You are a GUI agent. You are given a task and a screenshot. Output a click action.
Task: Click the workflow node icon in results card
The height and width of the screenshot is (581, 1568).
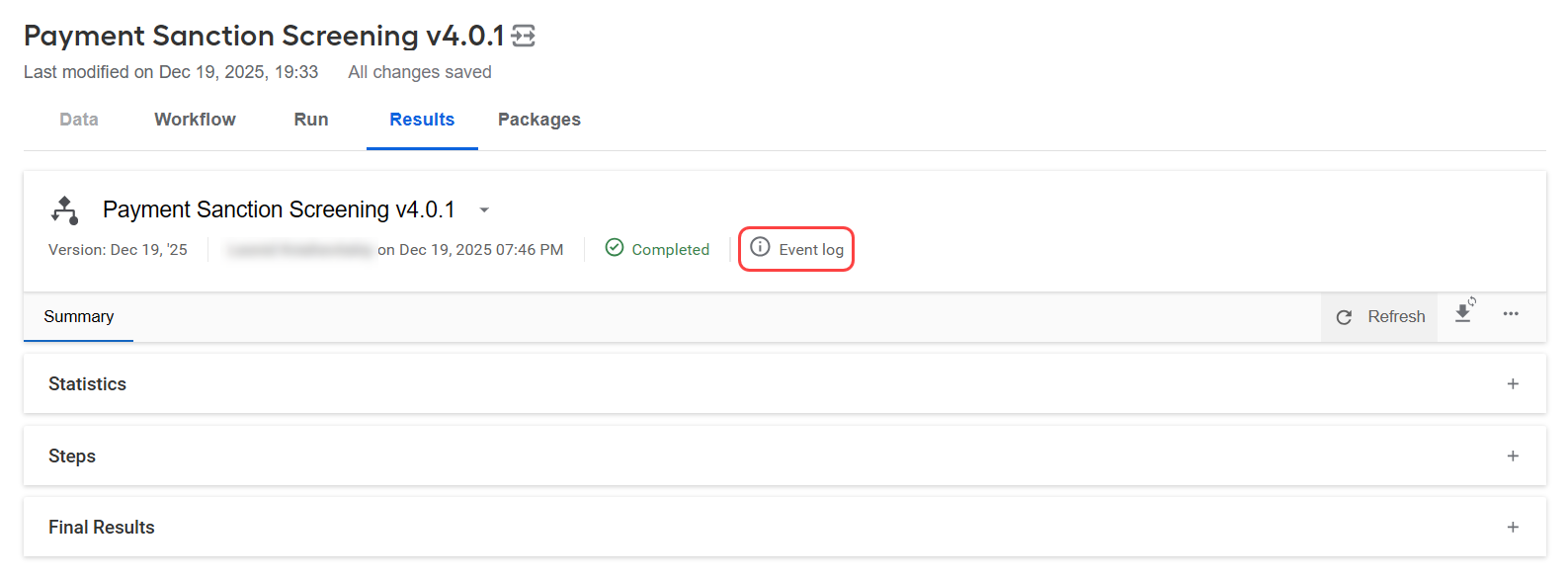click(65, 209)
